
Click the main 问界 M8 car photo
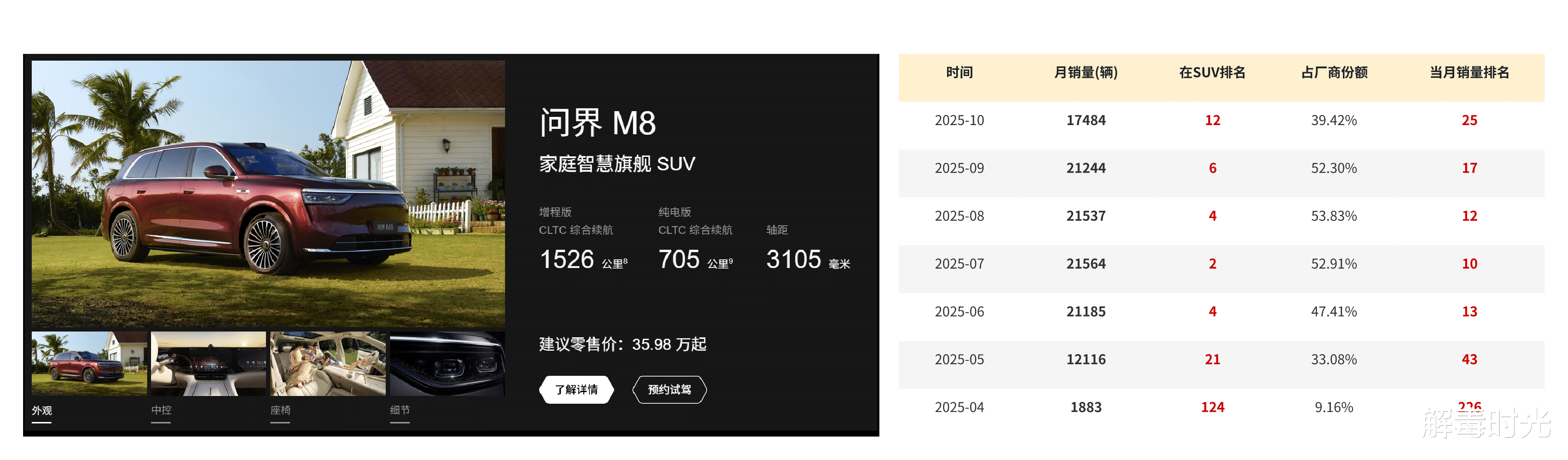click(268, 193)
